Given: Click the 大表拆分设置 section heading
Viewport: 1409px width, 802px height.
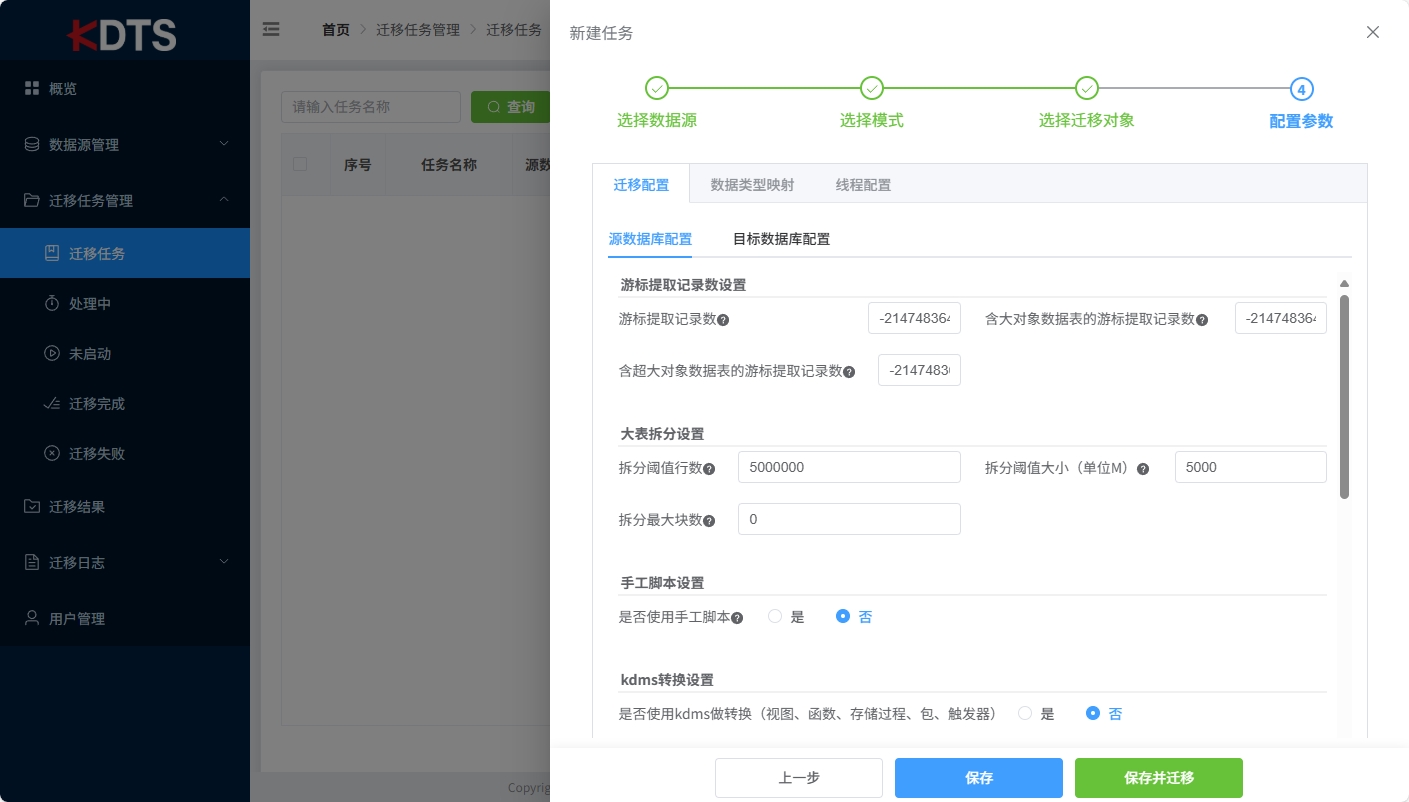Looking at the screenshot, I should [x=662, y=434].
